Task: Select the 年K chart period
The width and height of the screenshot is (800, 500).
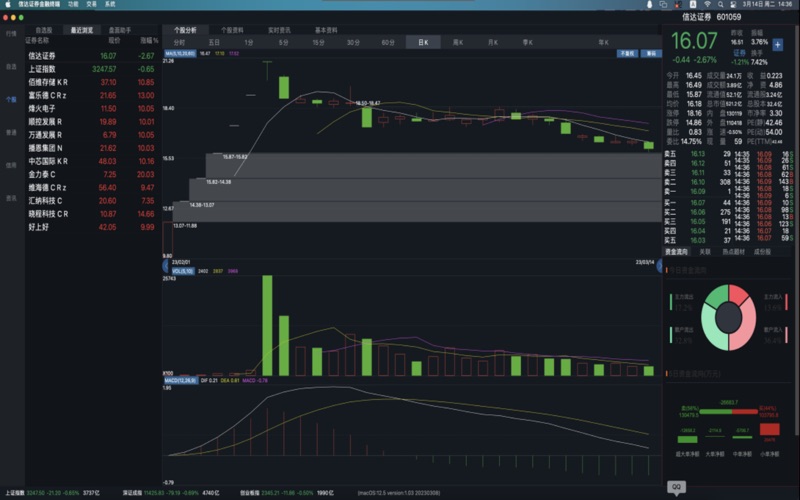Action: 604,42
